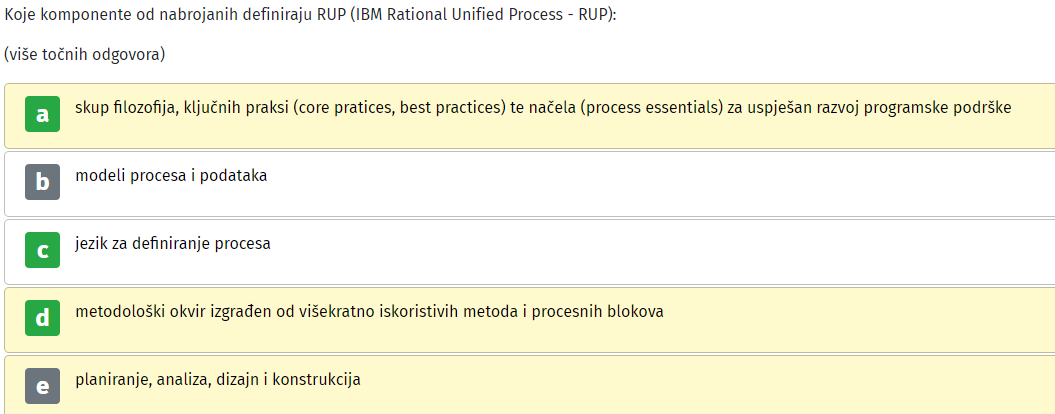The width and height of the screenshot is (1055, 414).
Task: Toggle the green 'c' answer badge
Action: pos(42,250)
